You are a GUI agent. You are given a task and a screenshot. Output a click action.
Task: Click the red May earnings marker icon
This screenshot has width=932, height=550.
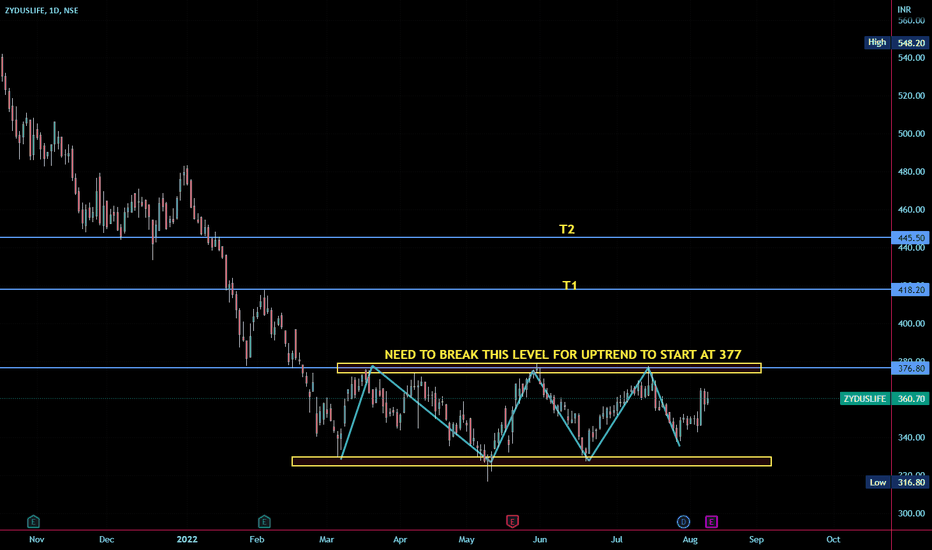click(x=512, y=522)
